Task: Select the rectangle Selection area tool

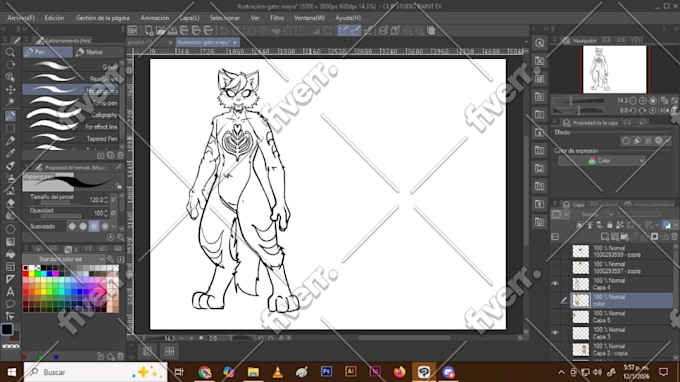Action: (10, 128)
